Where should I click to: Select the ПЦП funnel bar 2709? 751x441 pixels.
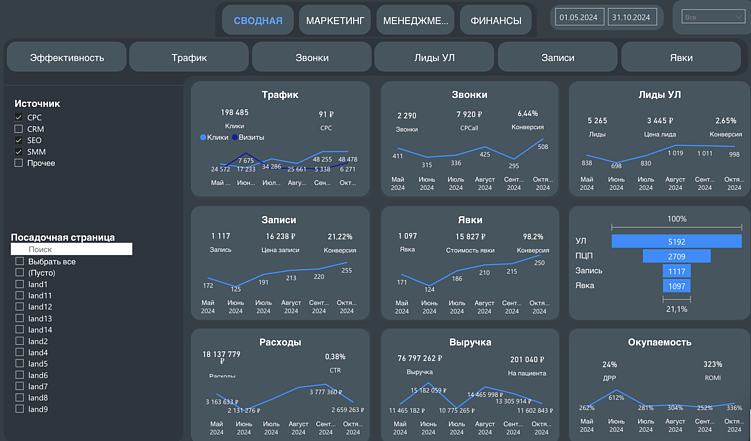pyautogui.click(x=677, y=256)
